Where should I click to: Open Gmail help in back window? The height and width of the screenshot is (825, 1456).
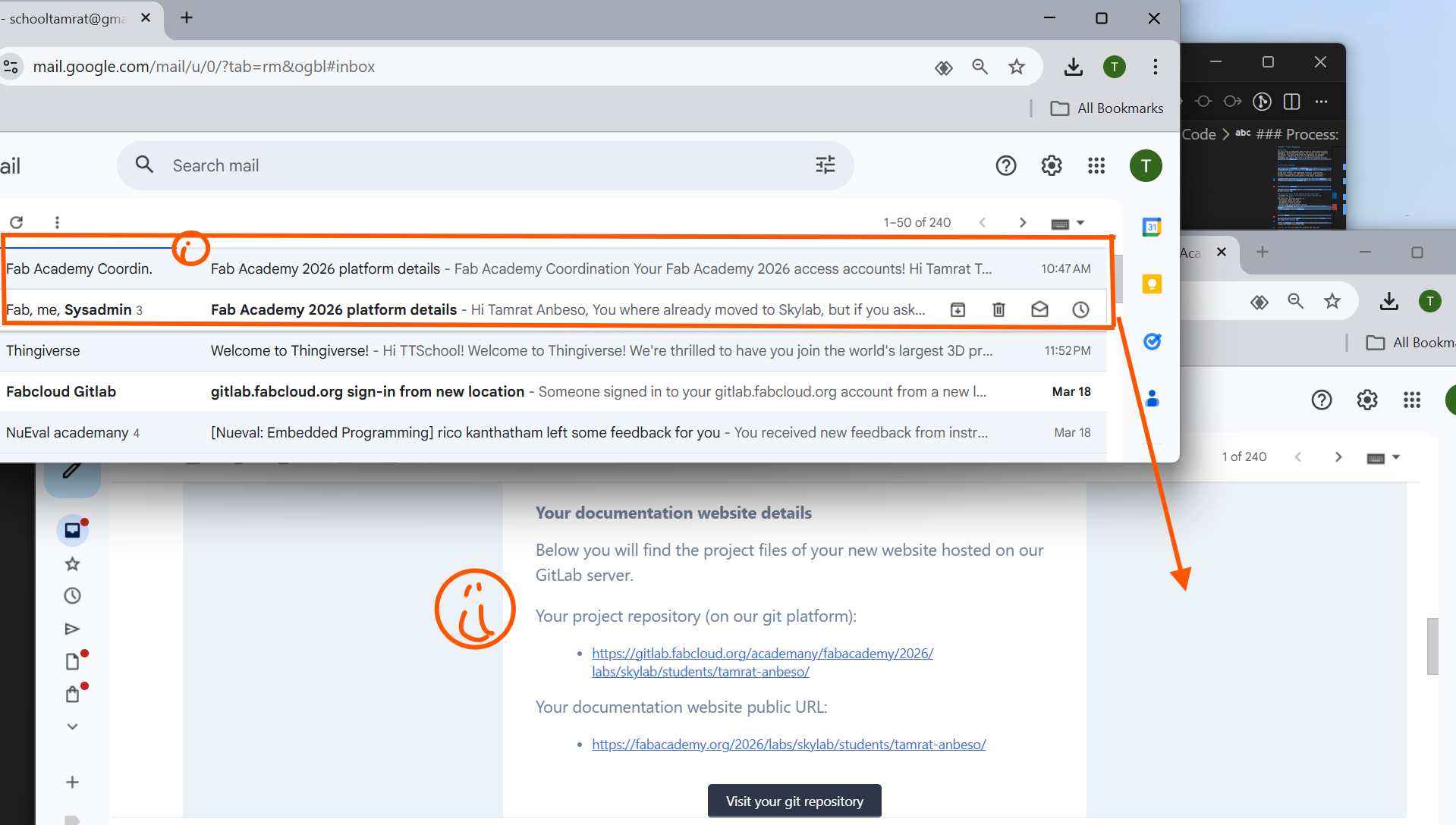[x=1322, y=400]
